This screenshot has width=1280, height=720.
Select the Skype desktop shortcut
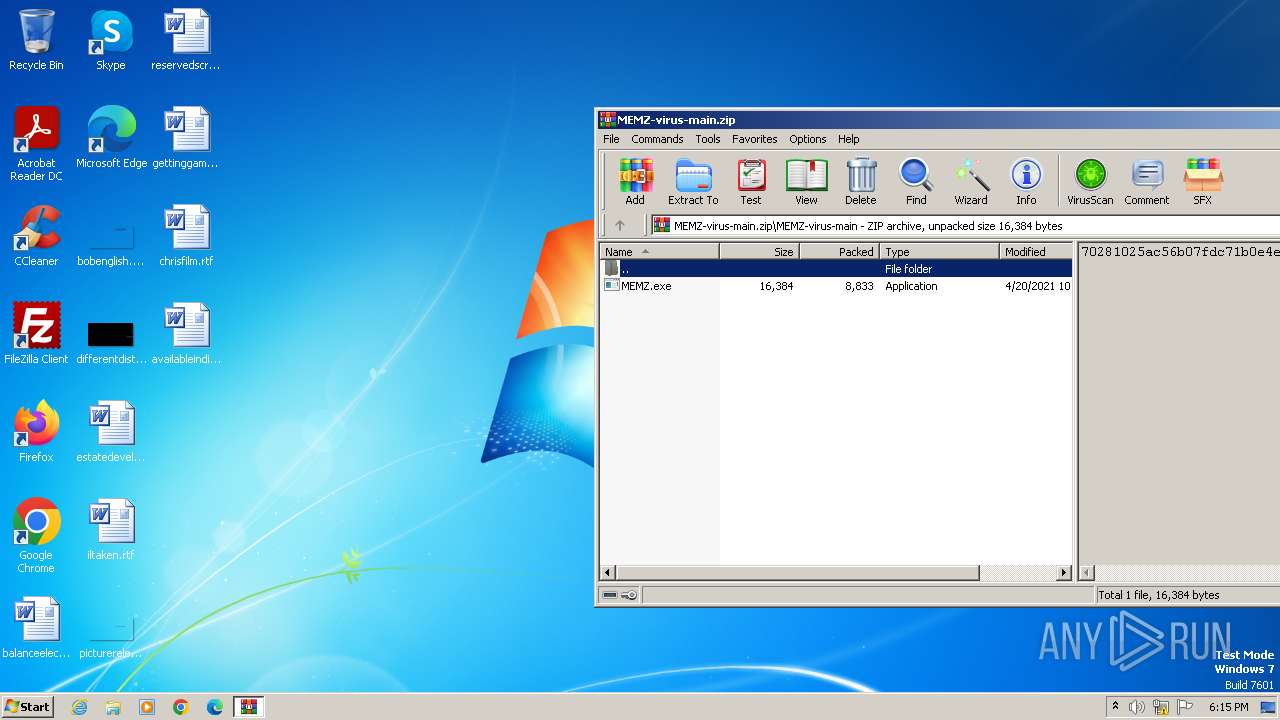coord(110,40)
